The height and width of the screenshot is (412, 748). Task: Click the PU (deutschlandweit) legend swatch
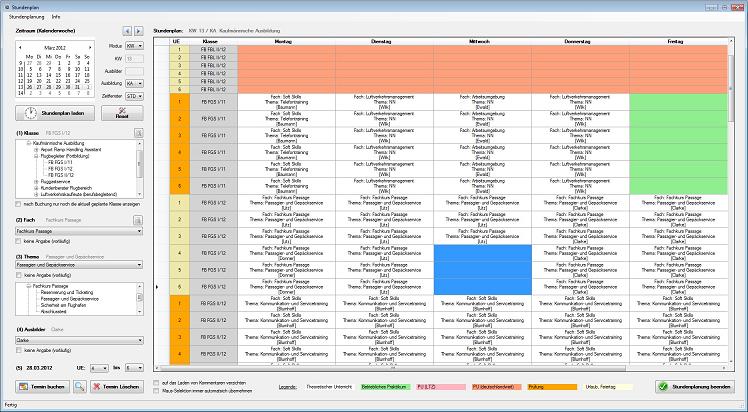pos(496,387)
